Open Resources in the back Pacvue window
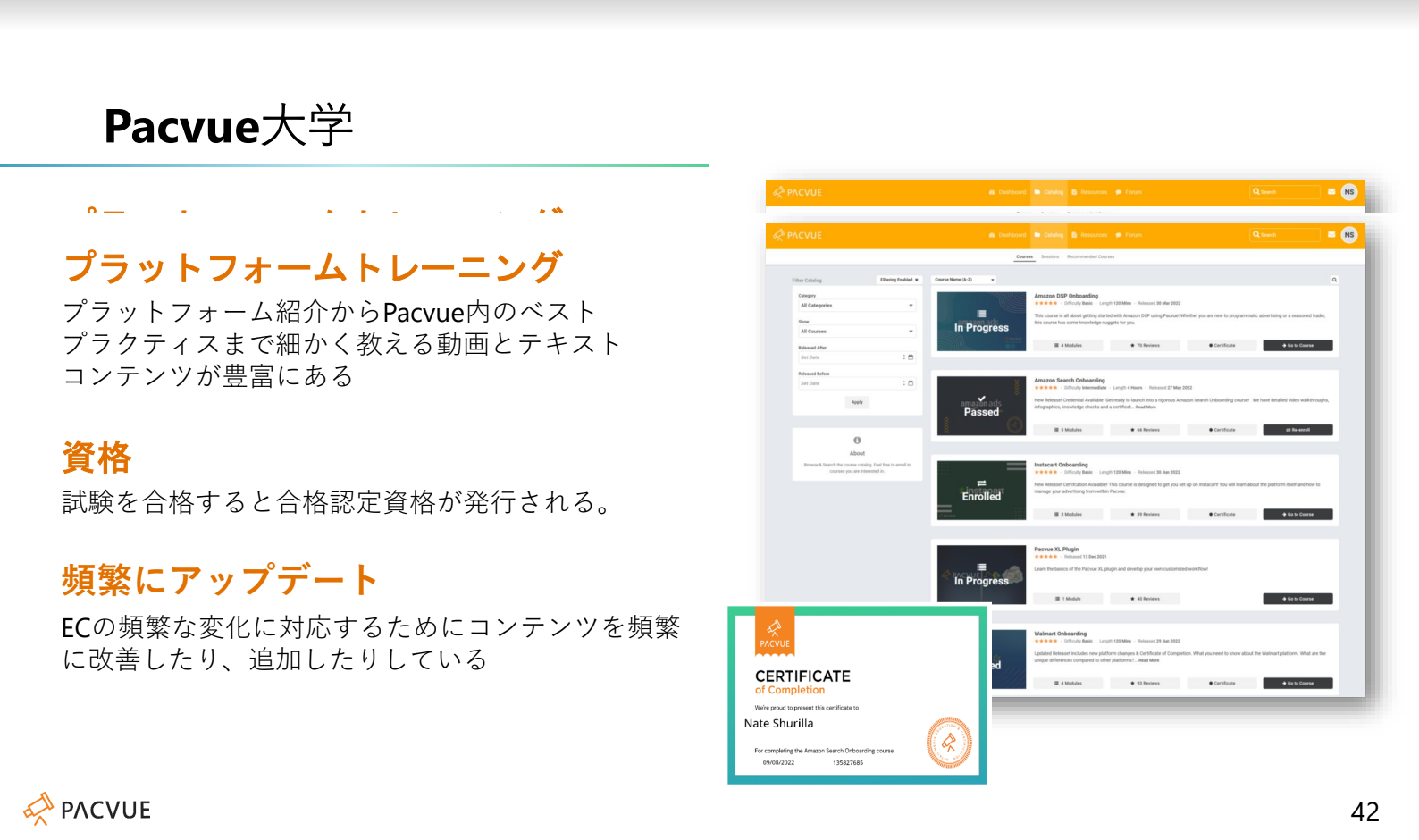The height and width of the screenshot is (840, 1419). [x=1089, y=192]
